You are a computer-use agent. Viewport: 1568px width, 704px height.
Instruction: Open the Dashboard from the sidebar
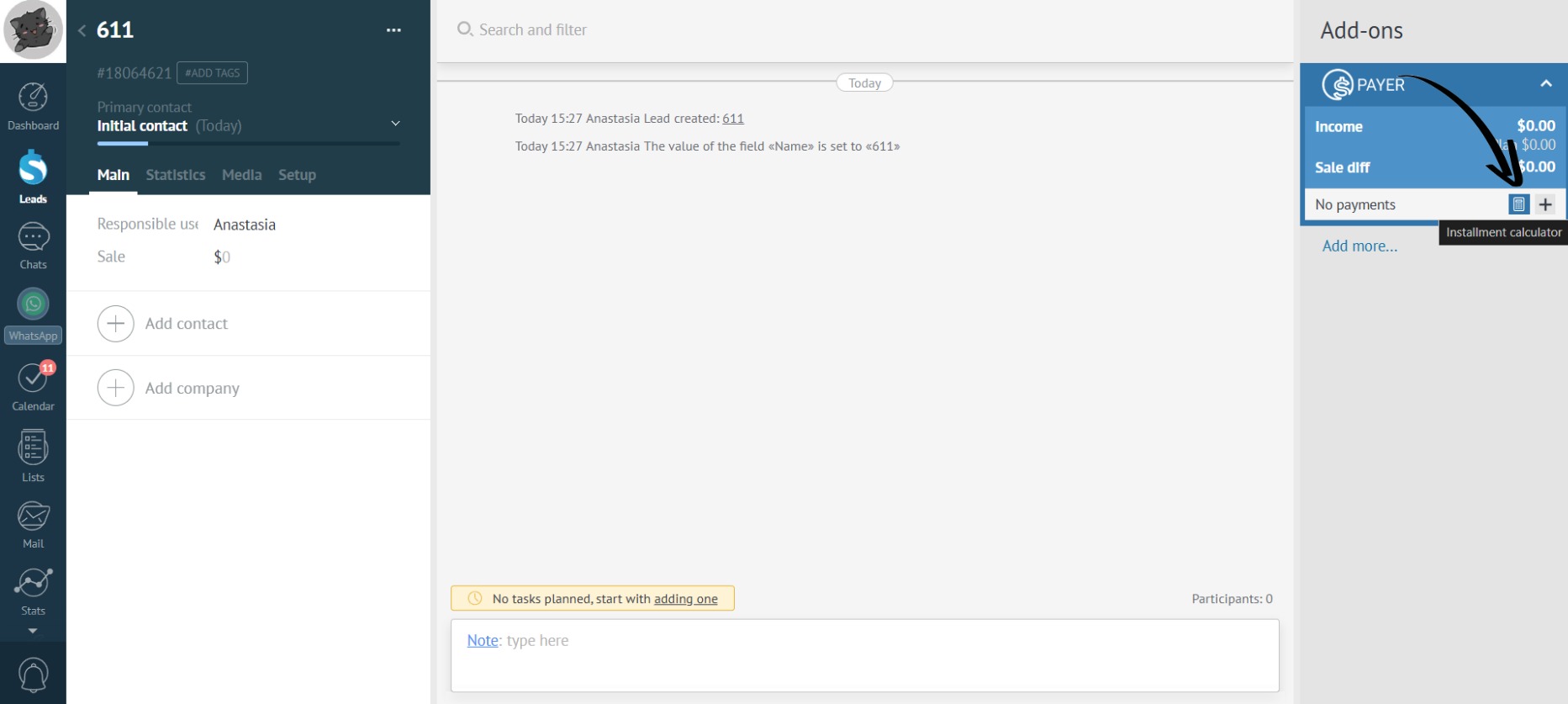pos(33,106)
